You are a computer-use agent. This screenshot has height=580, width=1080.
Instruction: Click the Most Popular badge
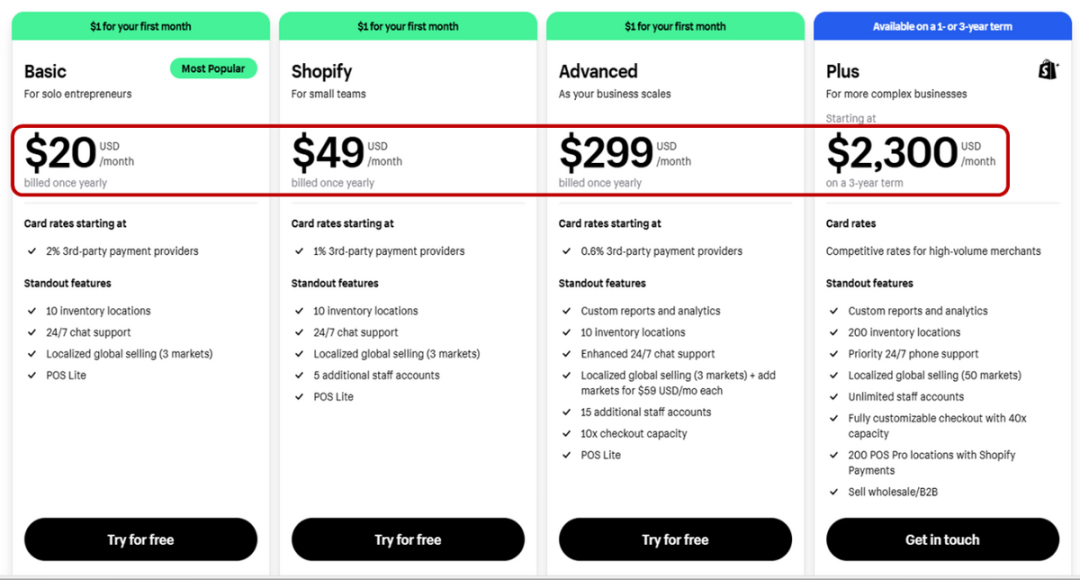[213, 69]
